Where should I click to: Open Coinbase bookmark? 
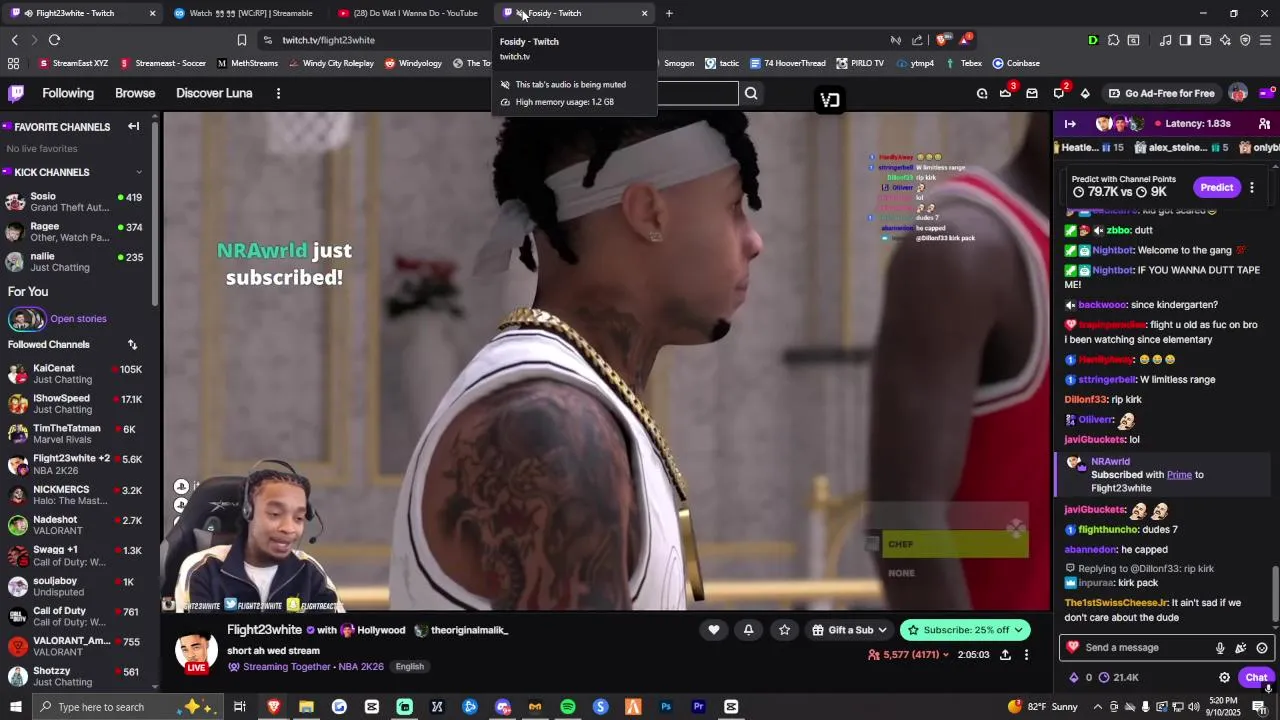tap(1016, 63)
